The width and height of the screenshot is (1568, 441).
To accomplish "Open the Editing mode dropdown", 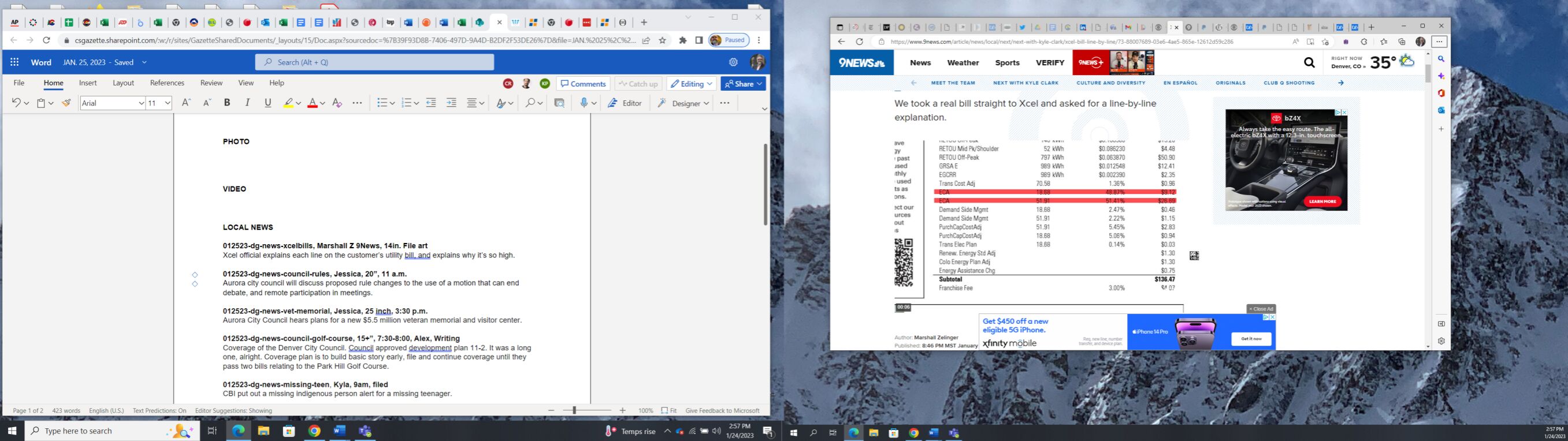I will coord(691,84).
